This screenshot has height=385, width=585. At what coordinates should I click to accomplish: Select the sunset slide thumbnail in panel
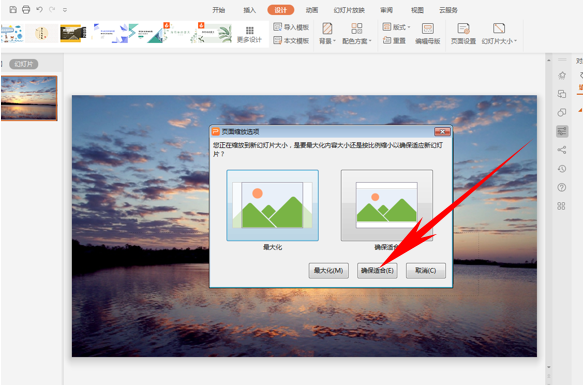click(29, 98)
